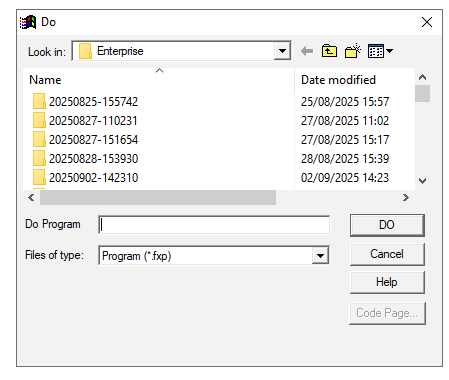The width and height of the screenshot is (449, 380).
Task: Click the Cancel button
Action: pos(387,254)
